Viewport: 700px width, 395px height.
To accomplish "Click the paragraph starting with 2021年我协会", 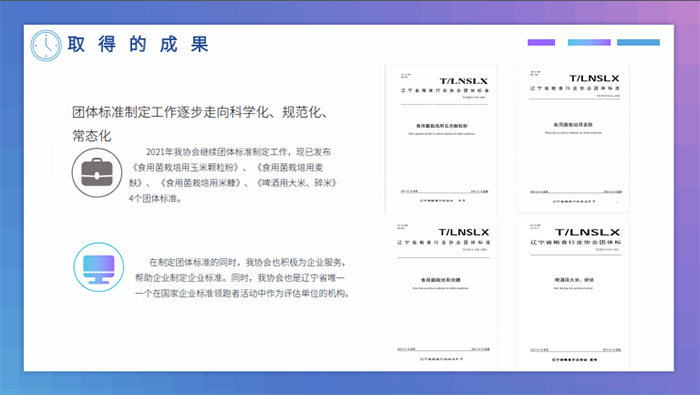I will [232, 175].
